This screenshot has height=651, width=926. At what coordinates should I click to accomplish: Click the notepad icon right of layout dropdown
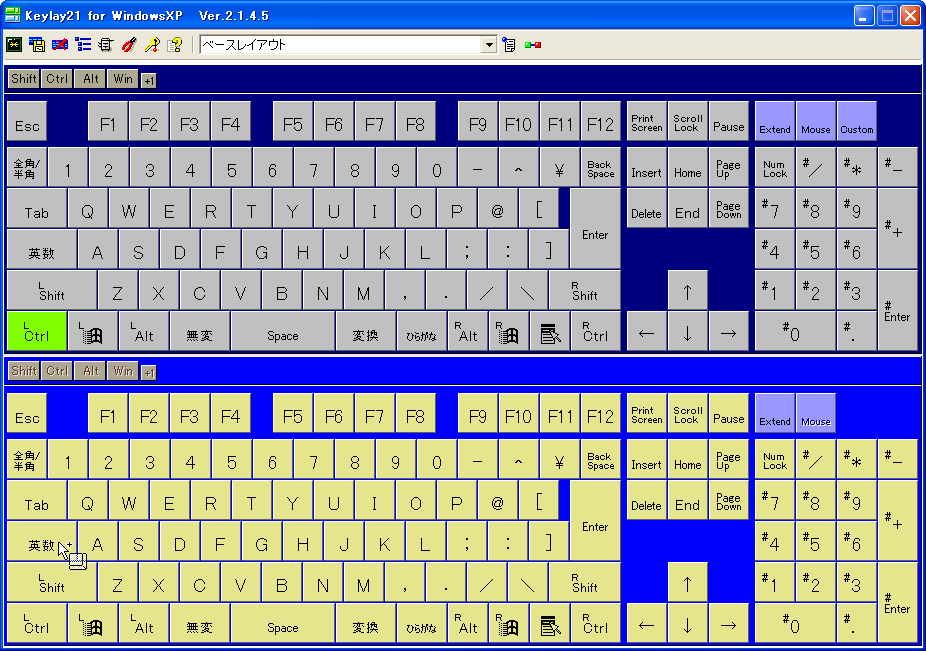point(509,44)
